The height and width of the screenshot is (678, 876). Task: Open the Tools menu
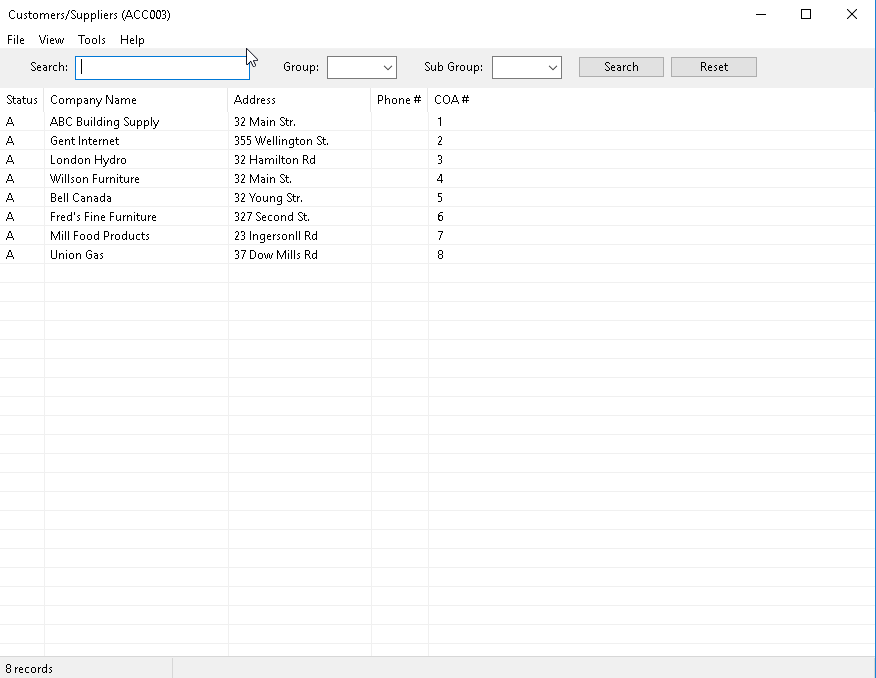[92, 40]
